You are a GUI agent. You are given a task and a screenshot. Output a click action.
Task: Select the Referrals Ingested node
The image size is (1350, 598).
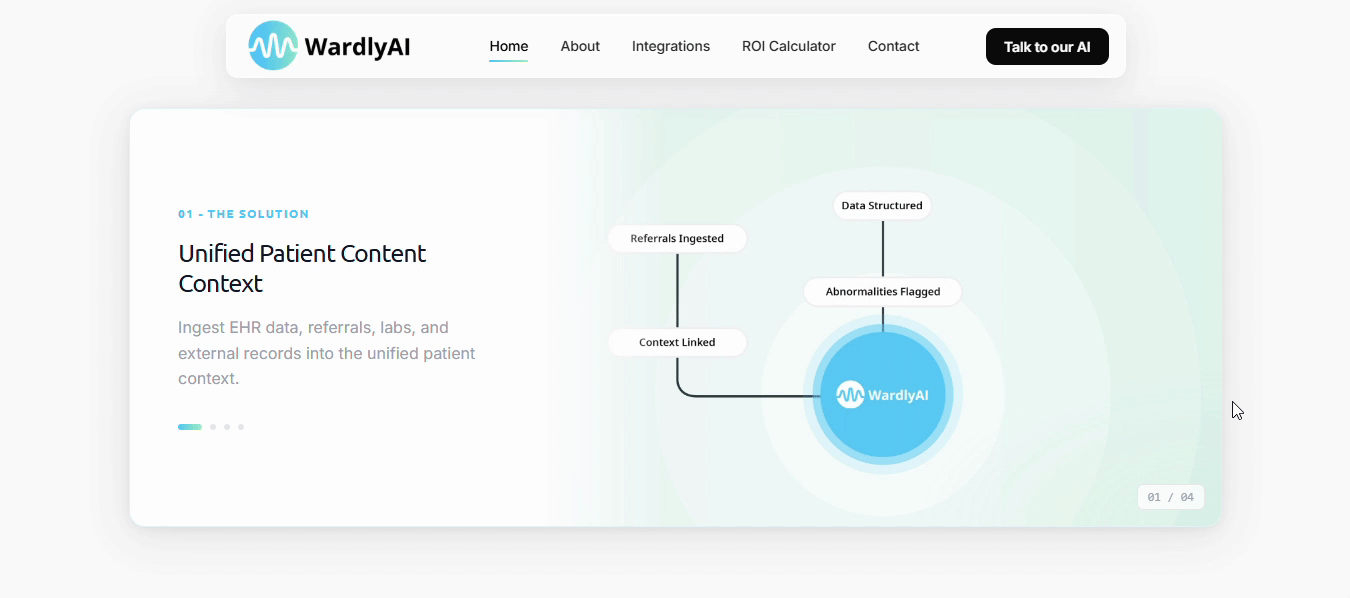coord(677,239)
